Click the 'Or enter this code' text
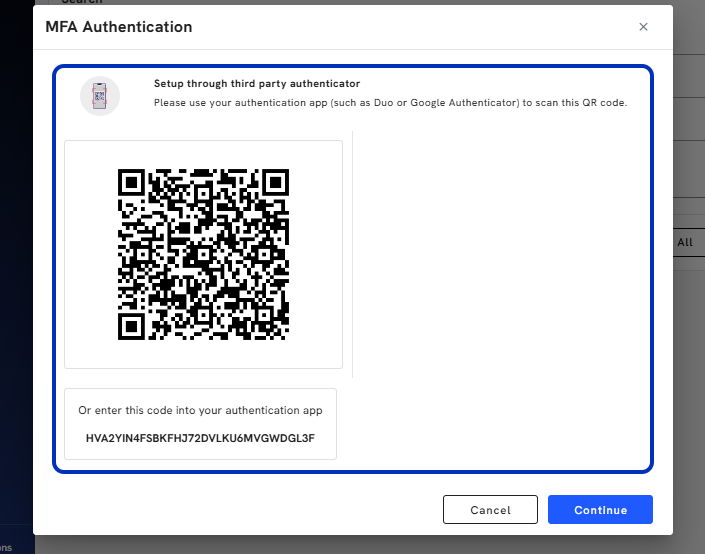 [200, 410]
